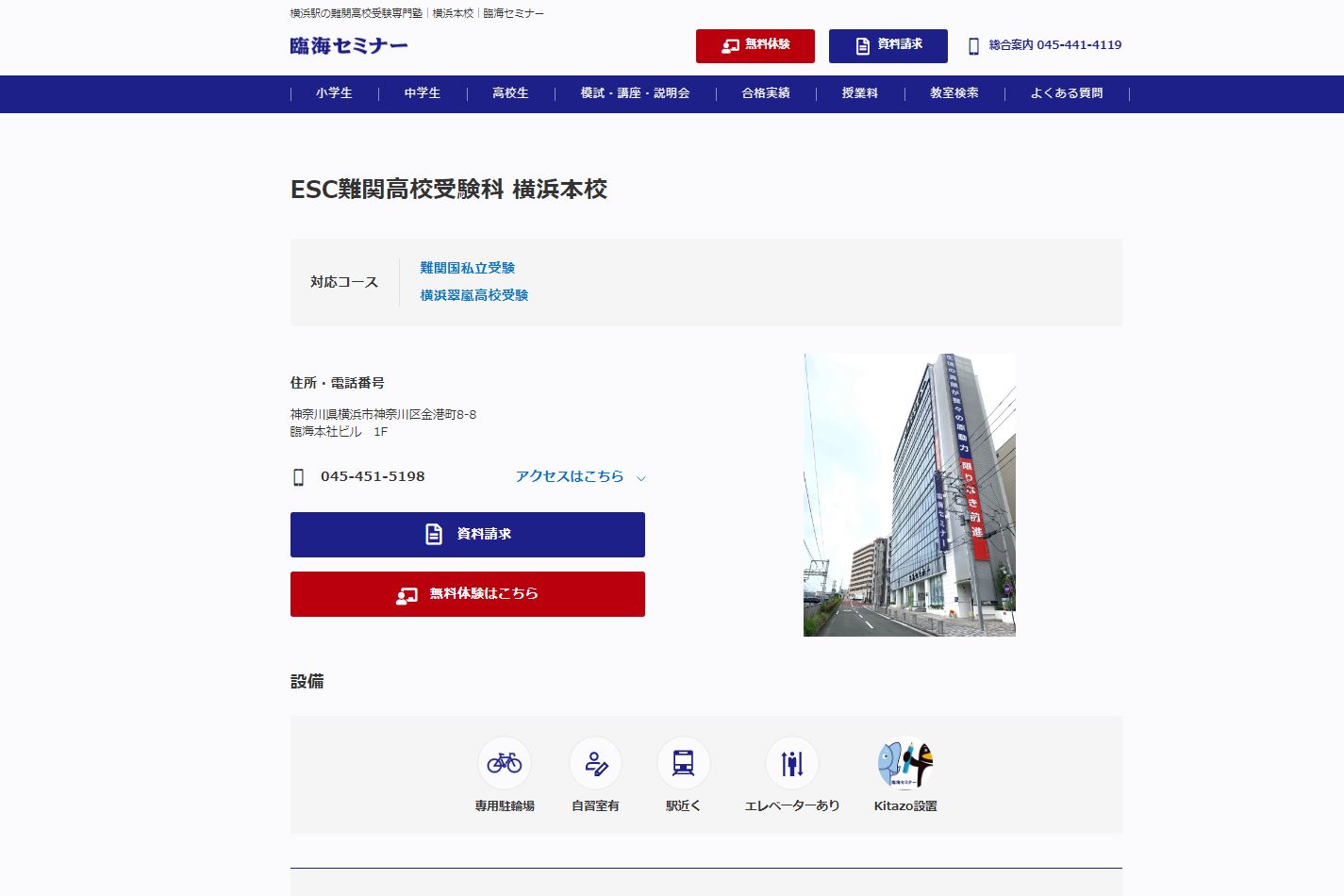Click the 設備 section heading
The image size is (1344, 896).
pyautogui.click(x=307, y=681)
